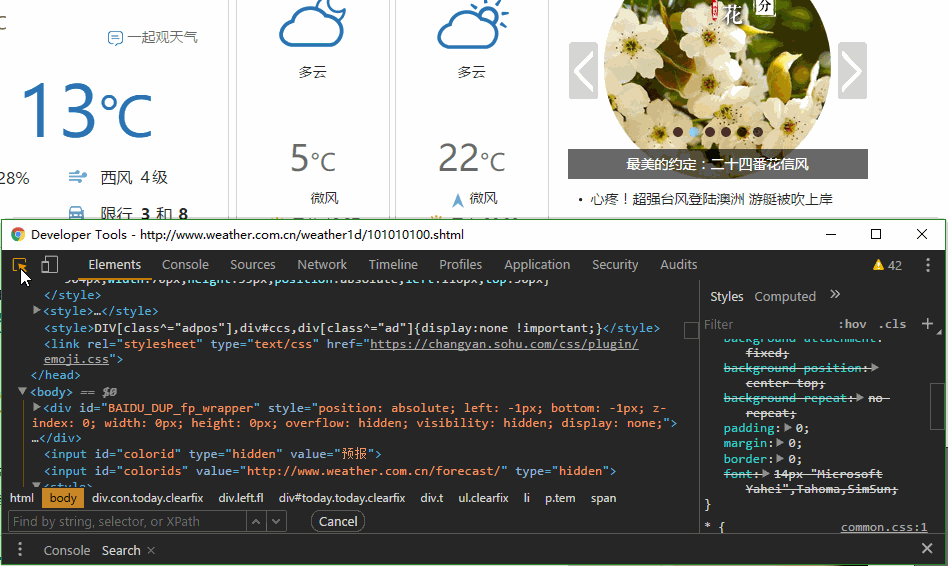
Task: Expand the background-repeat shorthand triangle
Action: (x=860, y=398)
